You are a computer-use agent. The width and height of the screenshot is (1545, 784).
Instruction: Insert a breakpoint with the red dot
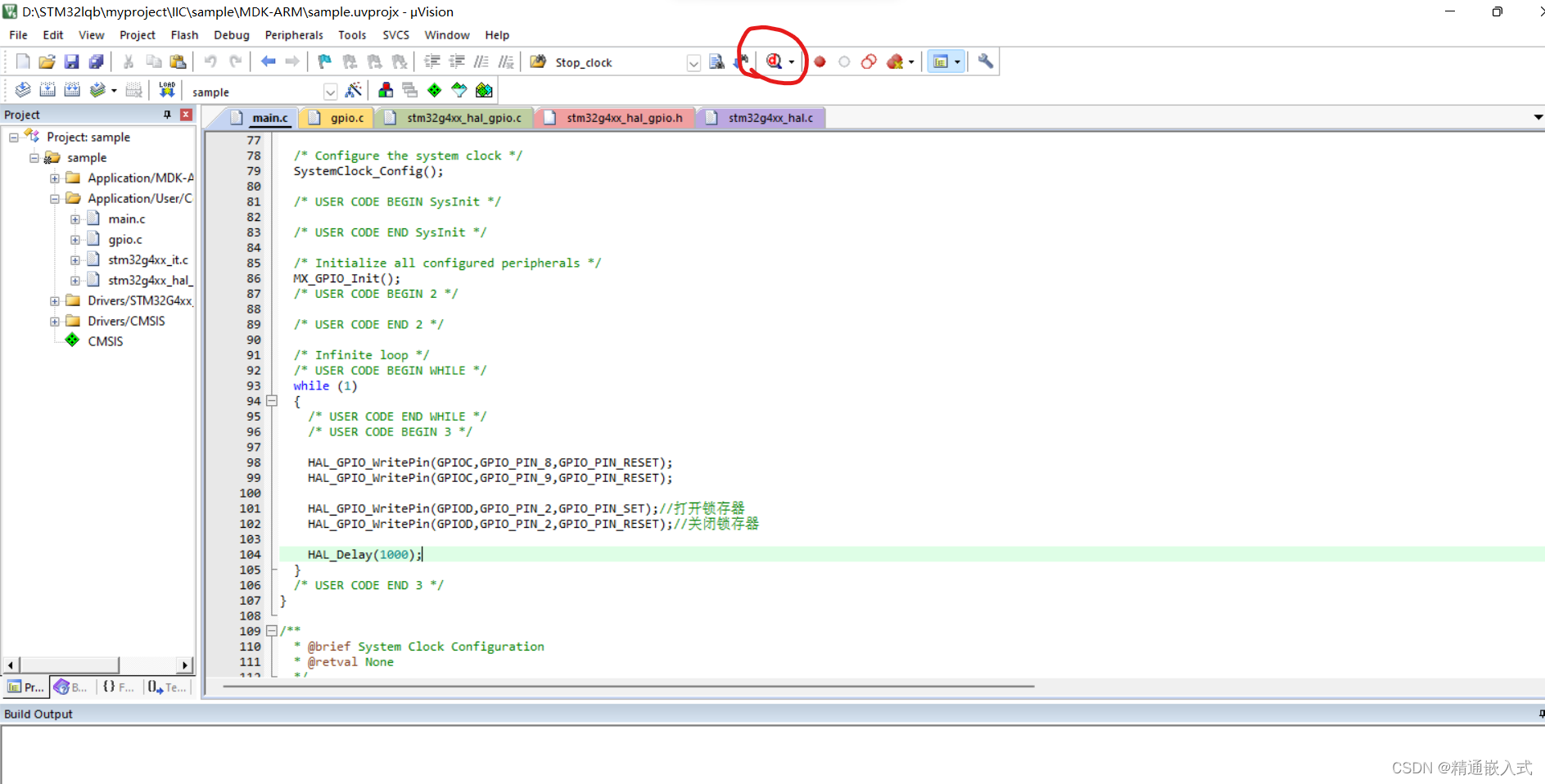820,61
